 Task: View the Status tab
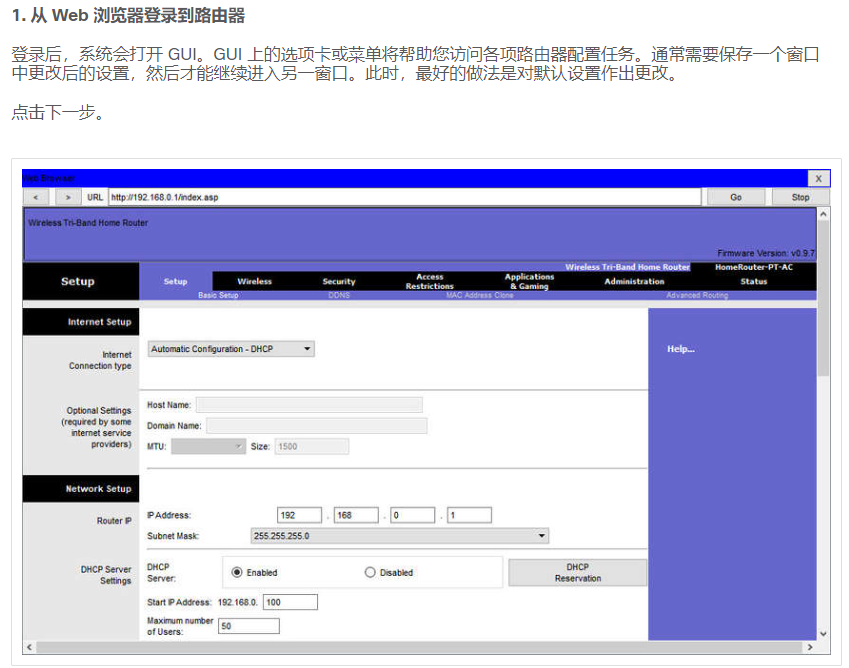coord(756,282)
